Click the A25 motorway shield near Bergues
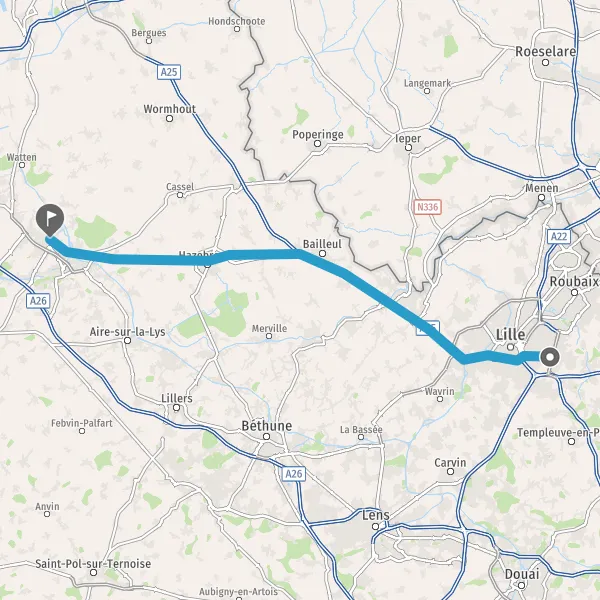The height and width of the screenshot is (600, 600). tap(169, 72)
